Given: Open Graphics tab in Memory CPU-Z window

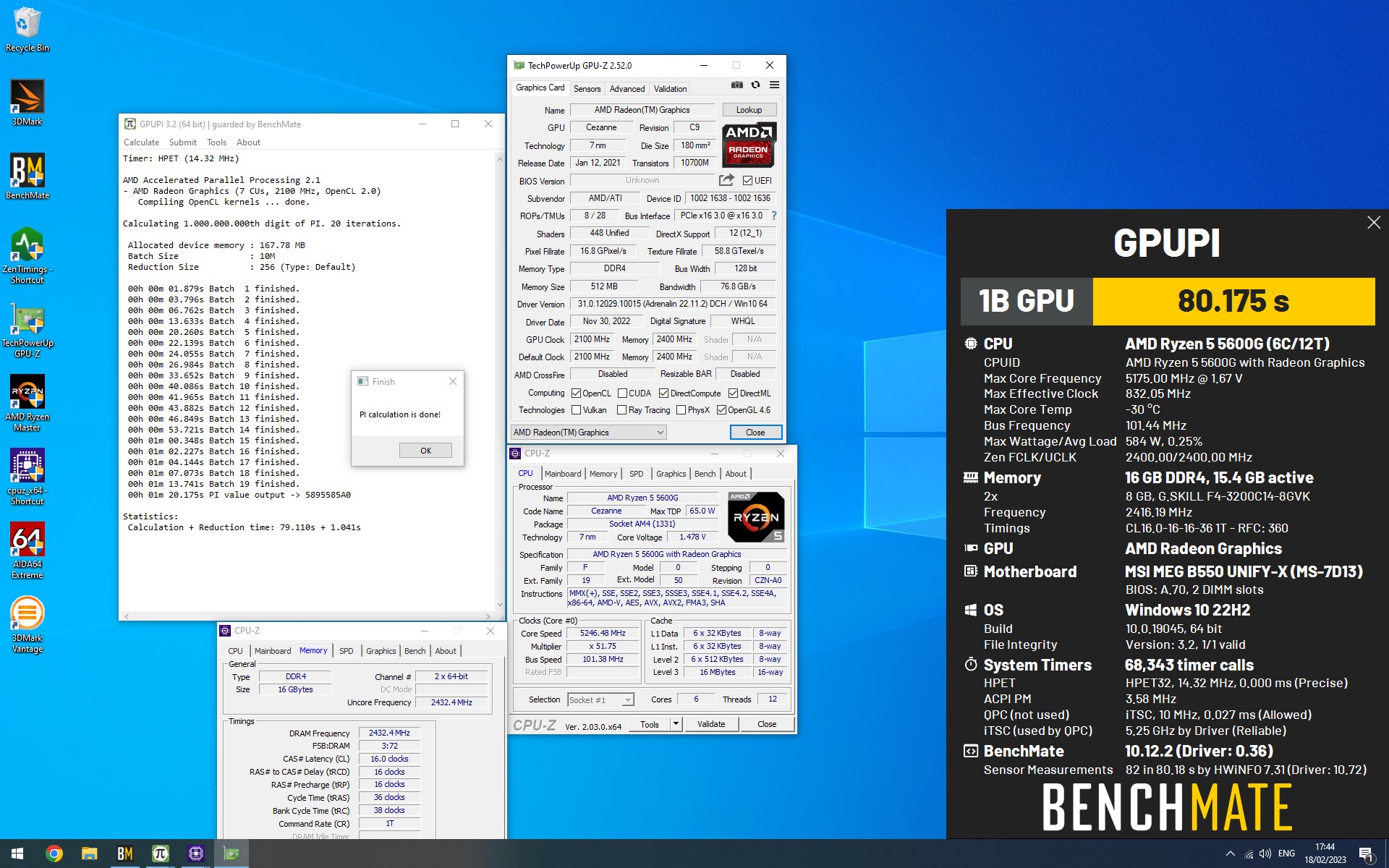Looking at the screenshot, I should [x=381, y=651].
